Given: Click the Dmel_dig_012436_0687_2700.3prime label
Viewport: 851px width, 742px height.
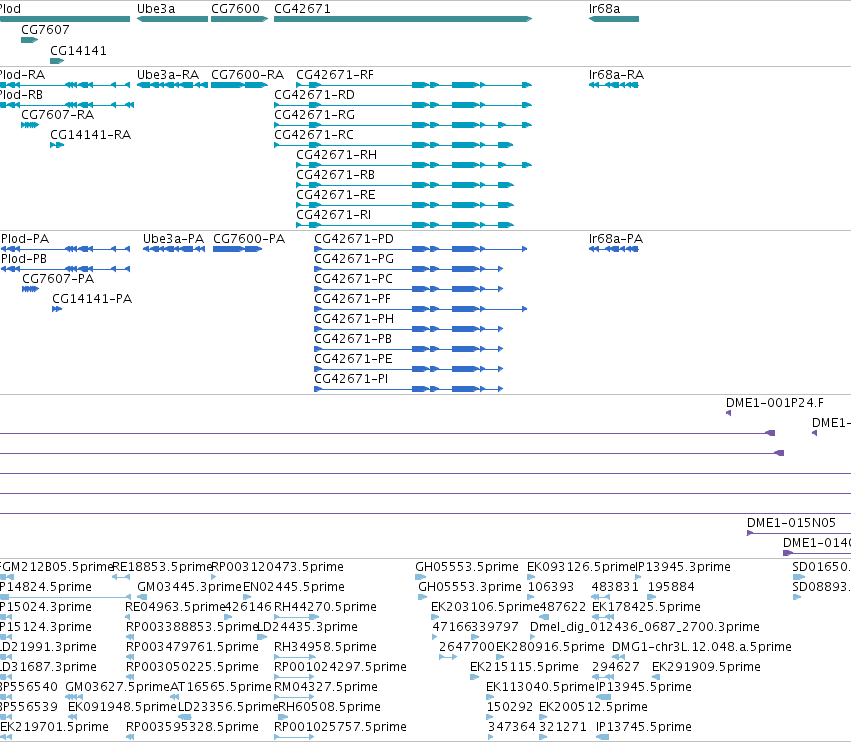Looking at the screenshot, I should (645, 627).
